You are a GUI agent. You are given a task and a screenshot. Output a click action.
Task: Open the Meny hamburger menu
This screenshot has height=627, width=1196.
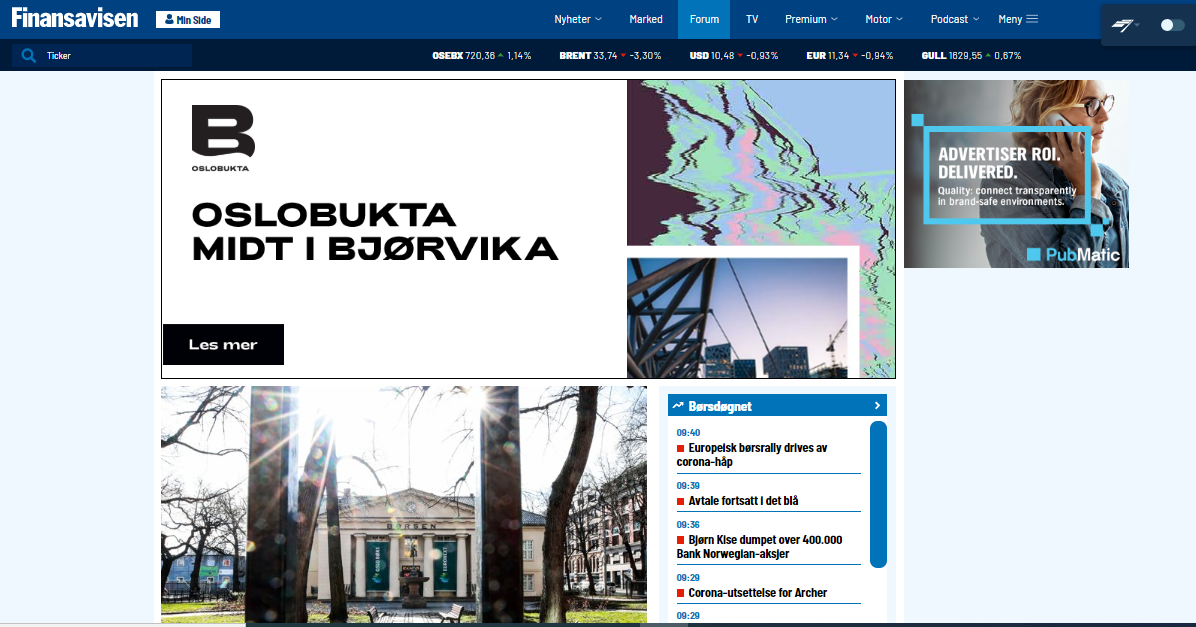tap(1018, 19)
